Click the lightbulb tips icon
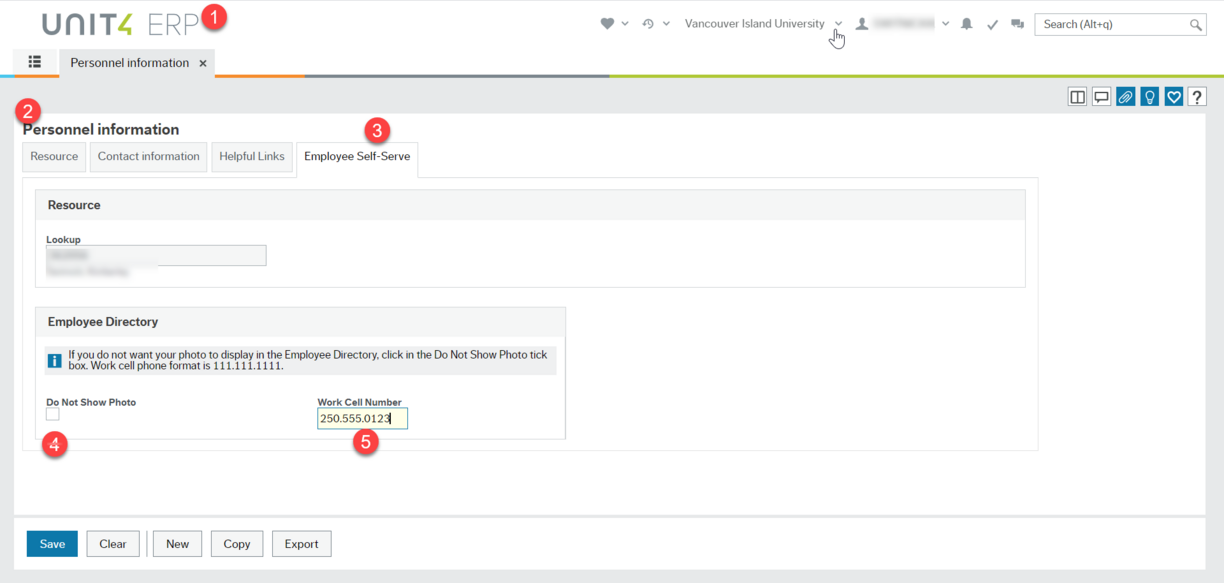Image resolution: width=1224 pixels, height=583 pixels. pyautogui.click(x=1149, y=96)
